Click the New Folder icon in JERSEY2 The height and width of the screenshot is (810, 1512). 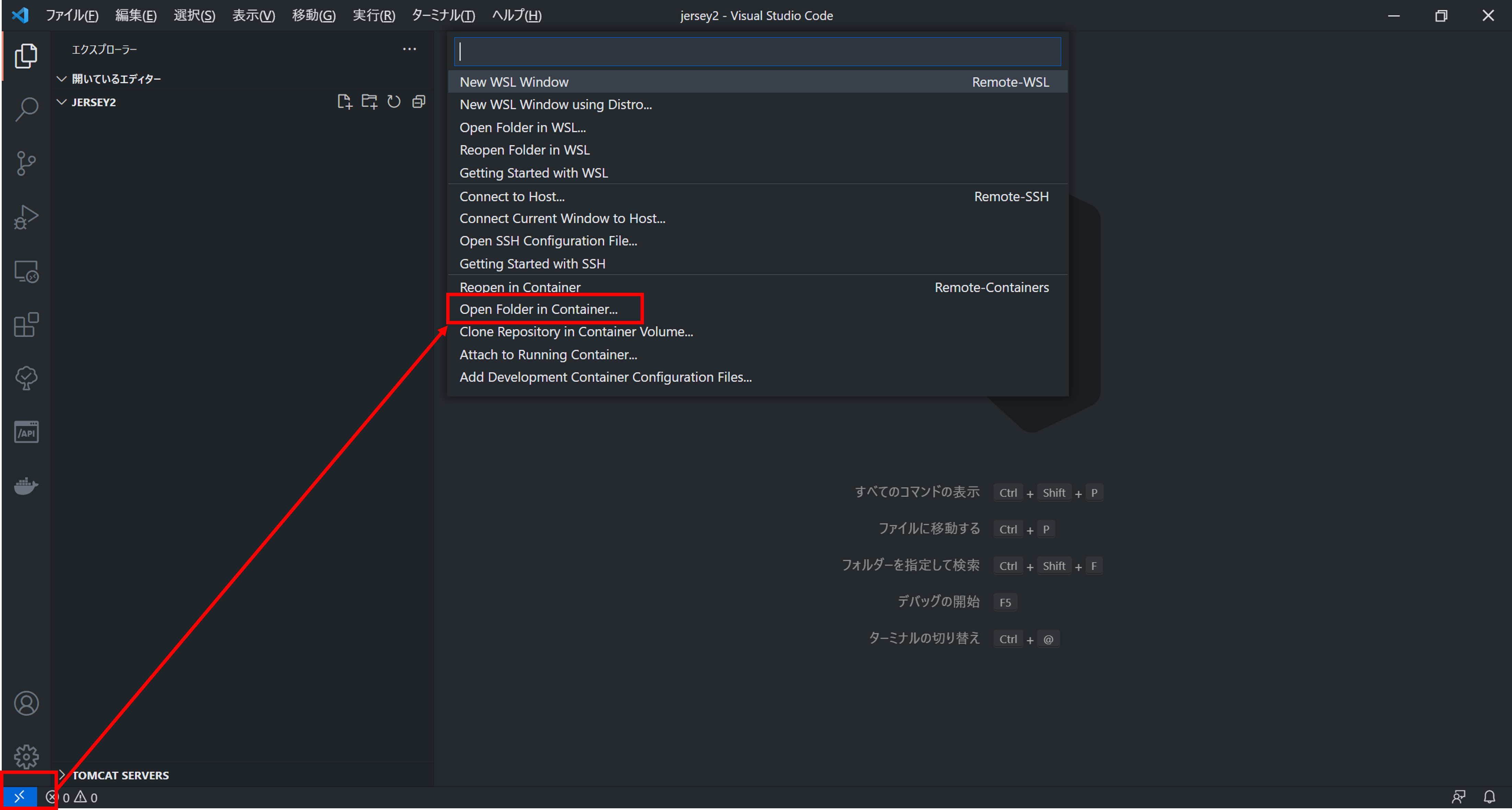(369, 102)
